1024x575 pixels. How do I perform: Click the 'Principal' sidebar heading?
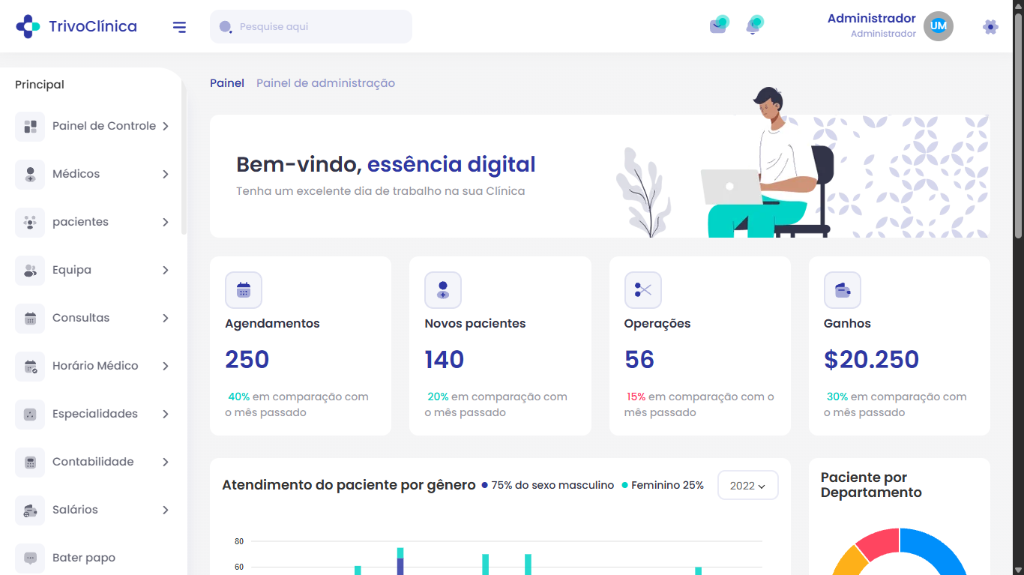coord(40,84)
